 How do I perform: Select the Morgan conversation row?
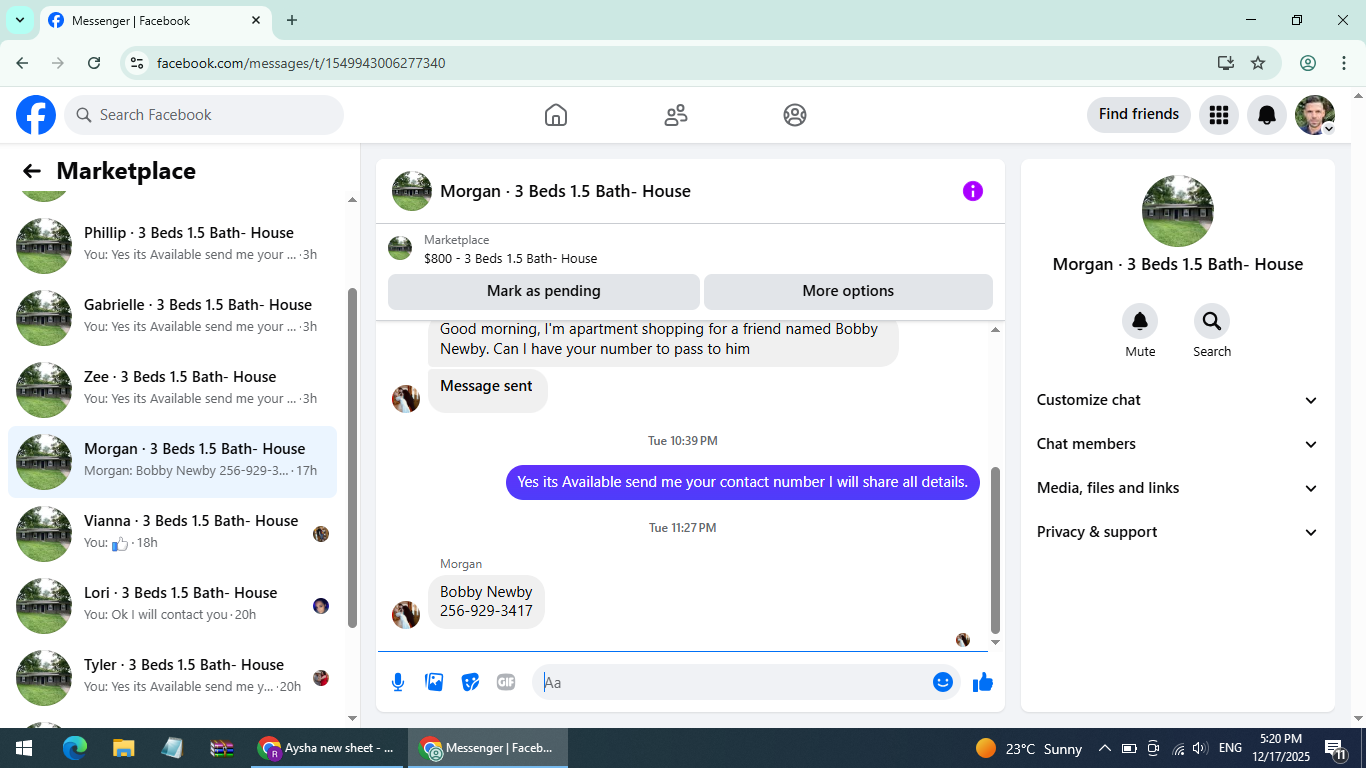coord(172,462)
